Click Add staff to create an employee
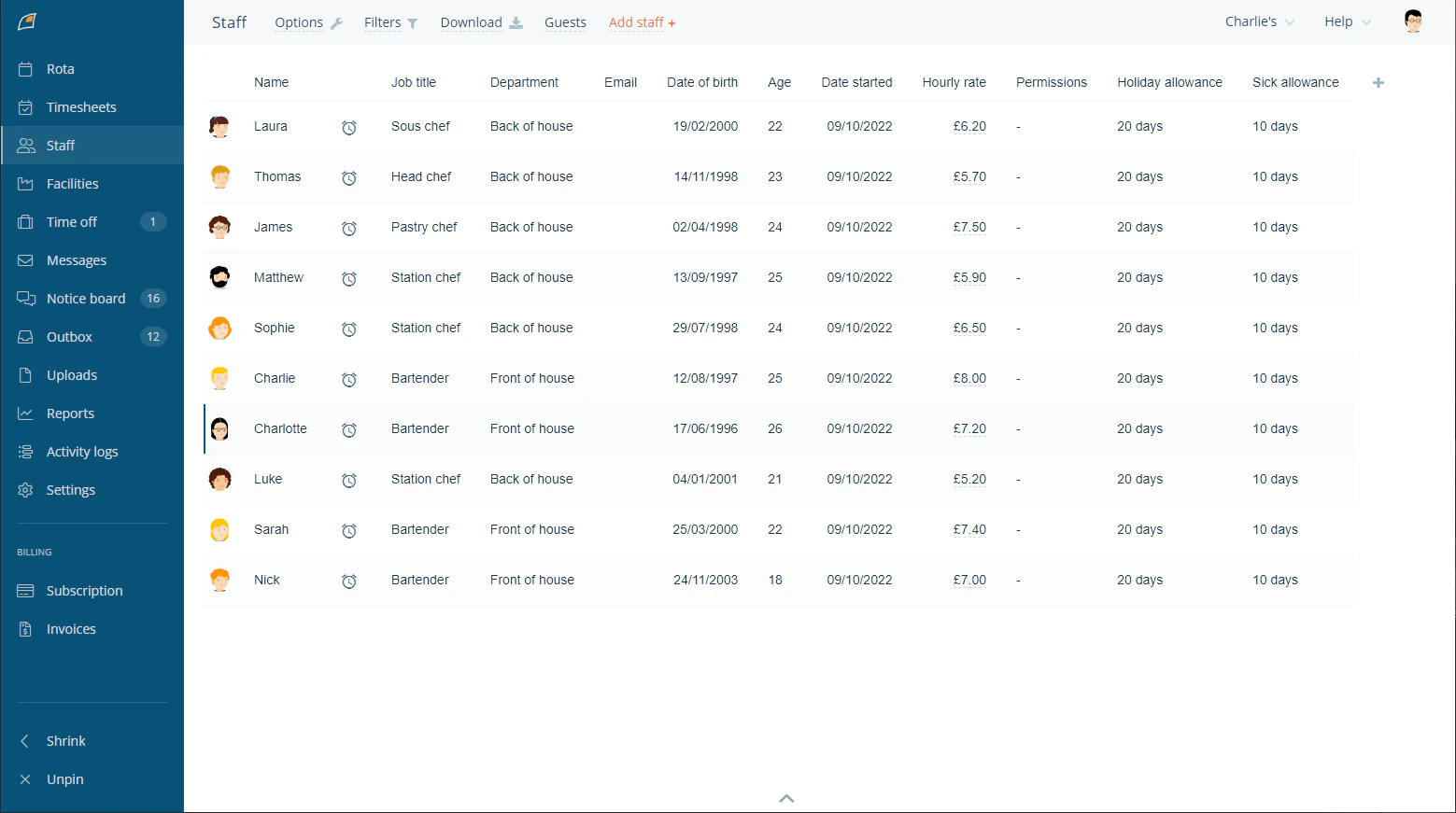 click(x=642, y=22)
